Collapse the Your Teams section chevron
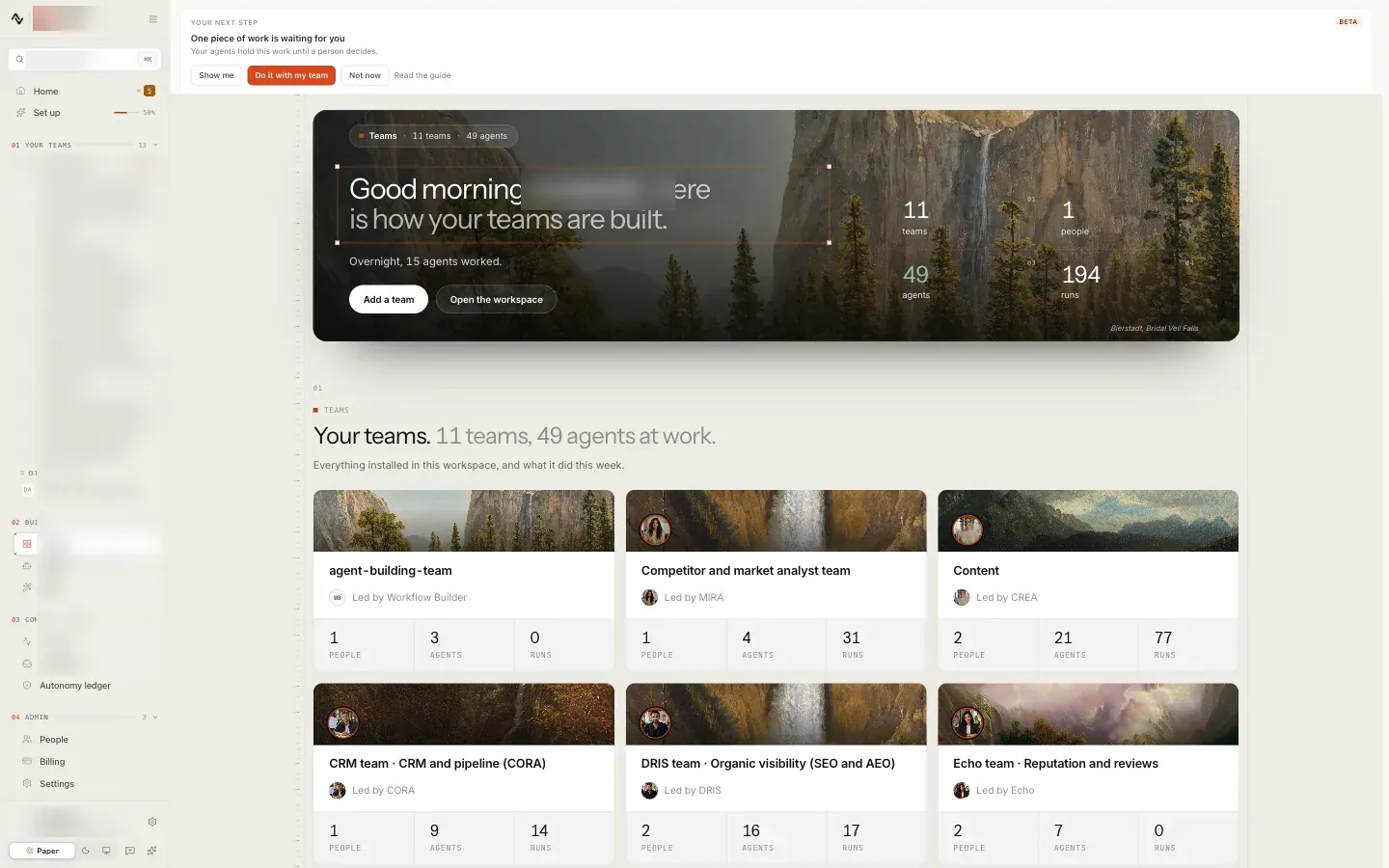The width and height of the screenshot is (1389, 868). pyautogui.click(x=155, y=146)
